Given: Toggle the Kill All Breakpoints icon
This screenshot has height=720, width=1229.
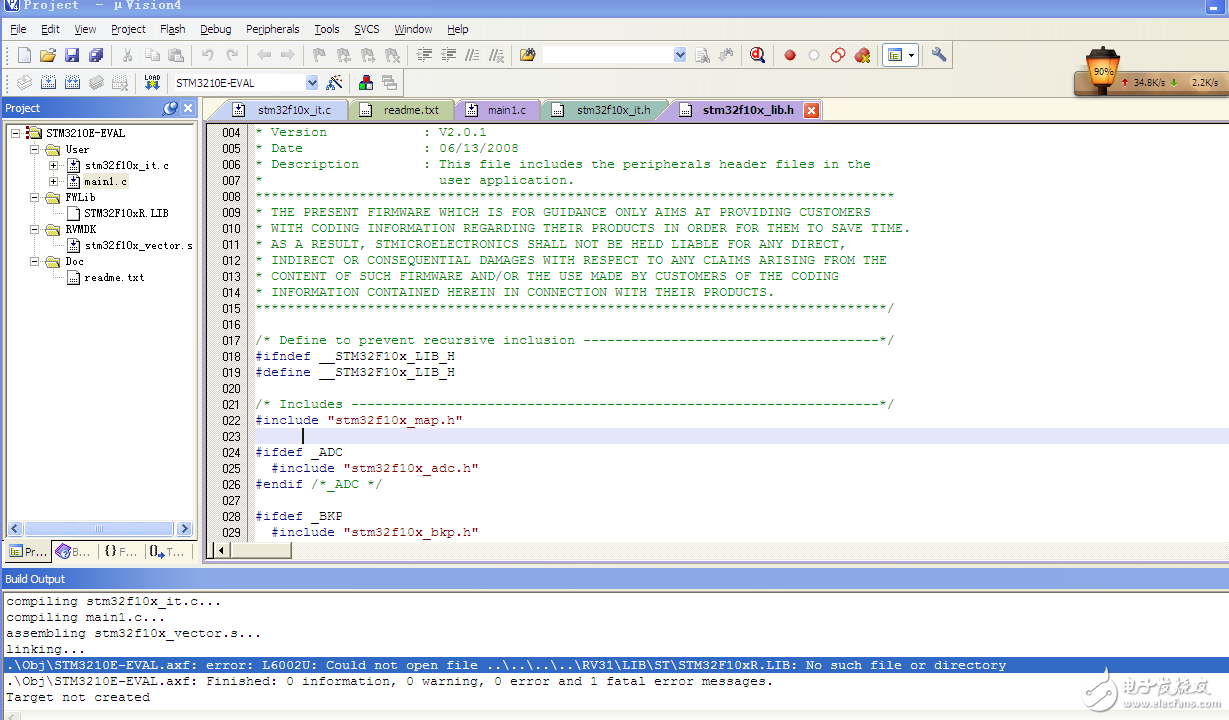Looking at the screenshot, I should (x=862, y=56).
